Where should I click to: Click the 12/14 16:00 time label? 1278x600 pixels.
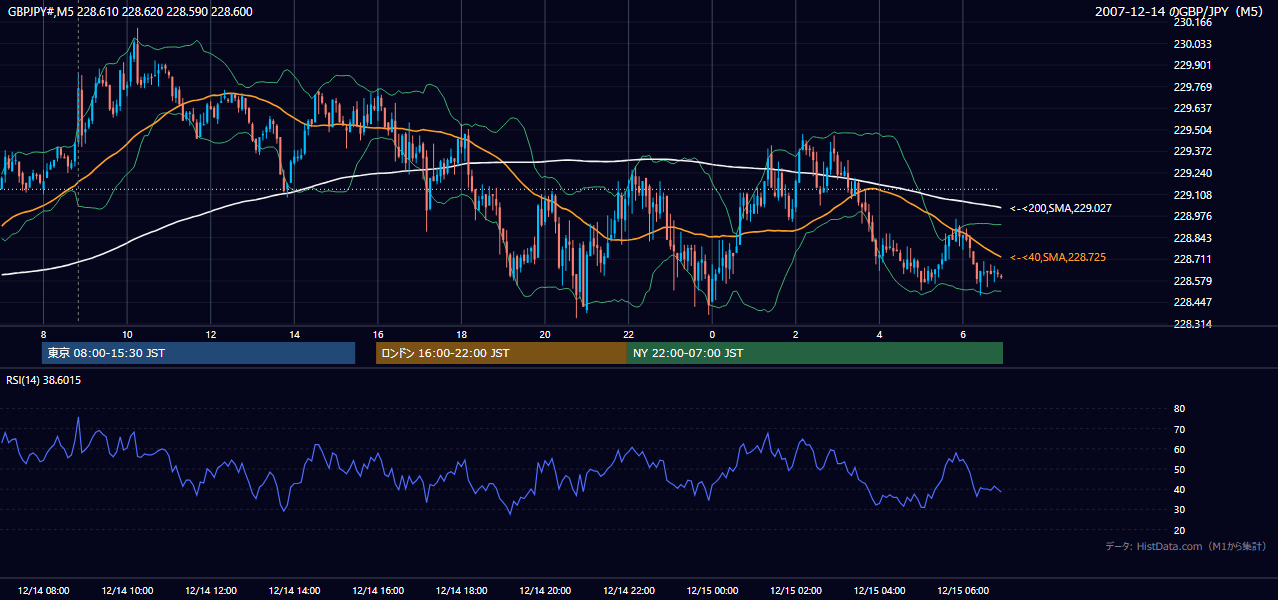click(378, 591)
